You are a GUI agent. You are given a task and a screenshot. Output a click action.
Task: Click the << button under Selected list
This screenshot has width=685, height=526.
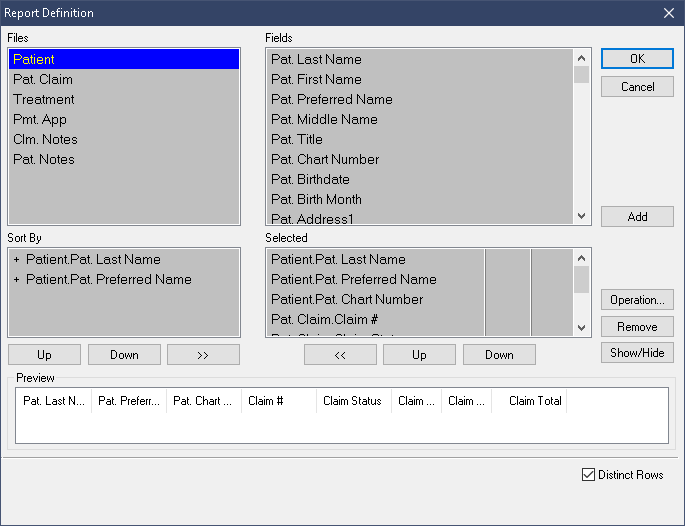pos(340,355)
